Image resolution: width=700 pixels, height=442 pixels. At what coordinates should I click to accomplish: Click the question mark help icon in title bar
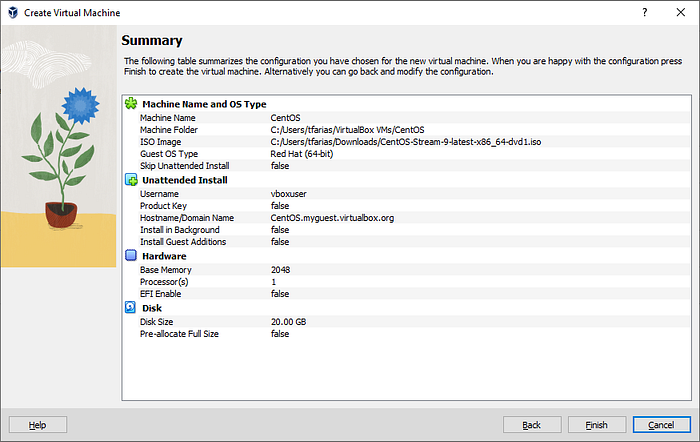[645, 13]
